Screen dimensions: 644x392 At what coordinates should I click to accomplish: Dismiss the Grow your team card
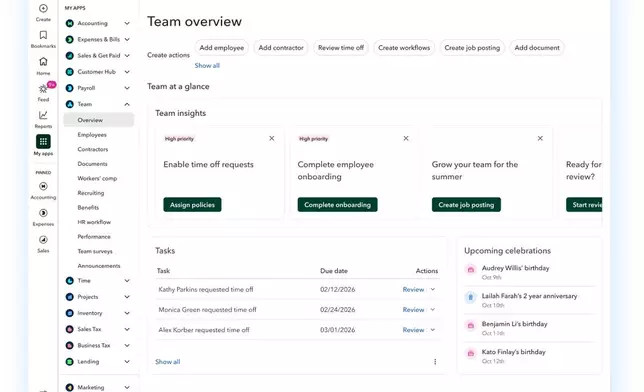pyautogui.click(x=540, y=138)
